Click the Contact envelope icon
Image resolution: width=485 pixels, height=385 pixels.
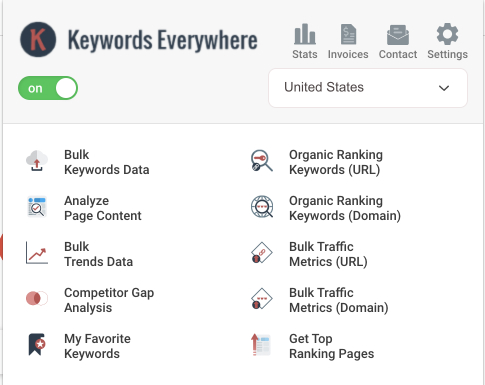point(398,35)
